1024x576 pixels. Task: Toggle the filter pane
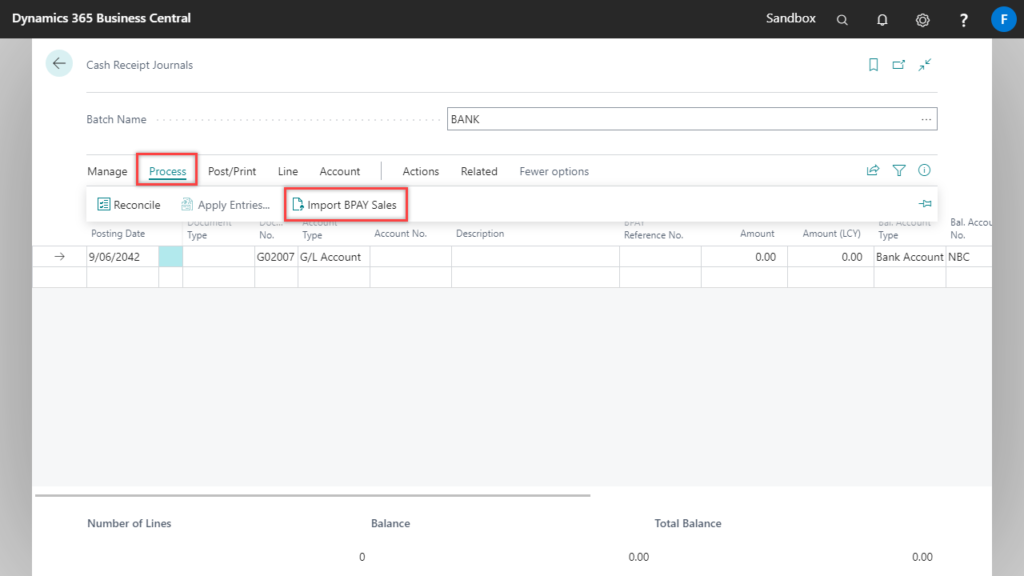(898, 171)
